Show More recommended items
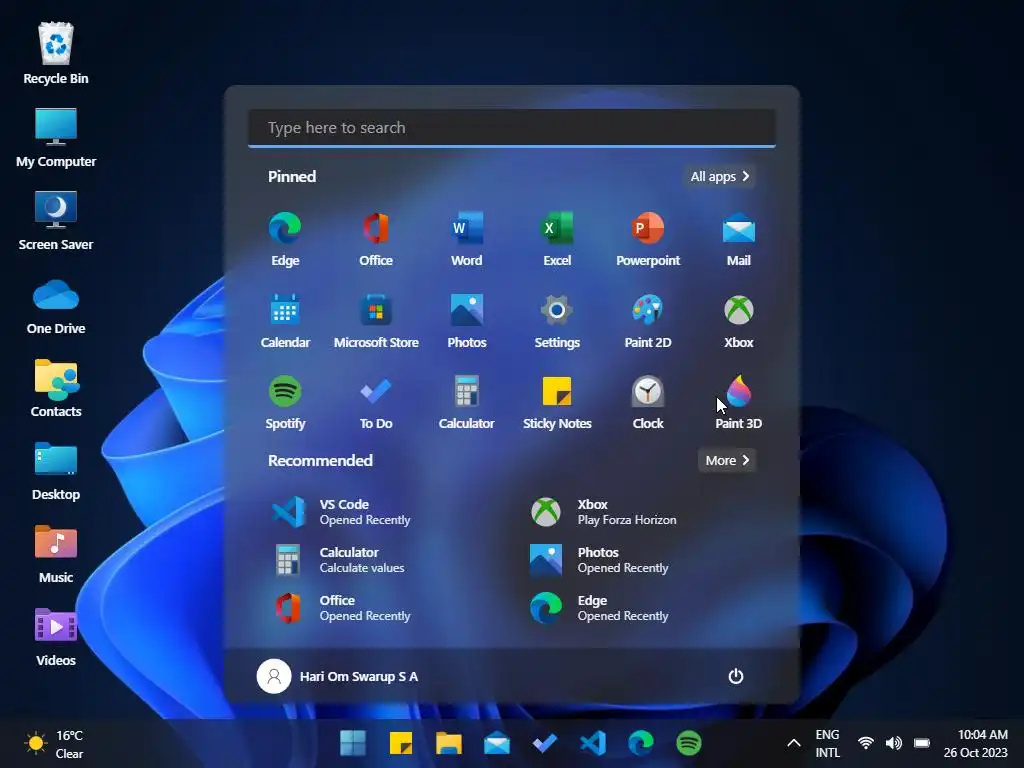 tap(727, 460)
